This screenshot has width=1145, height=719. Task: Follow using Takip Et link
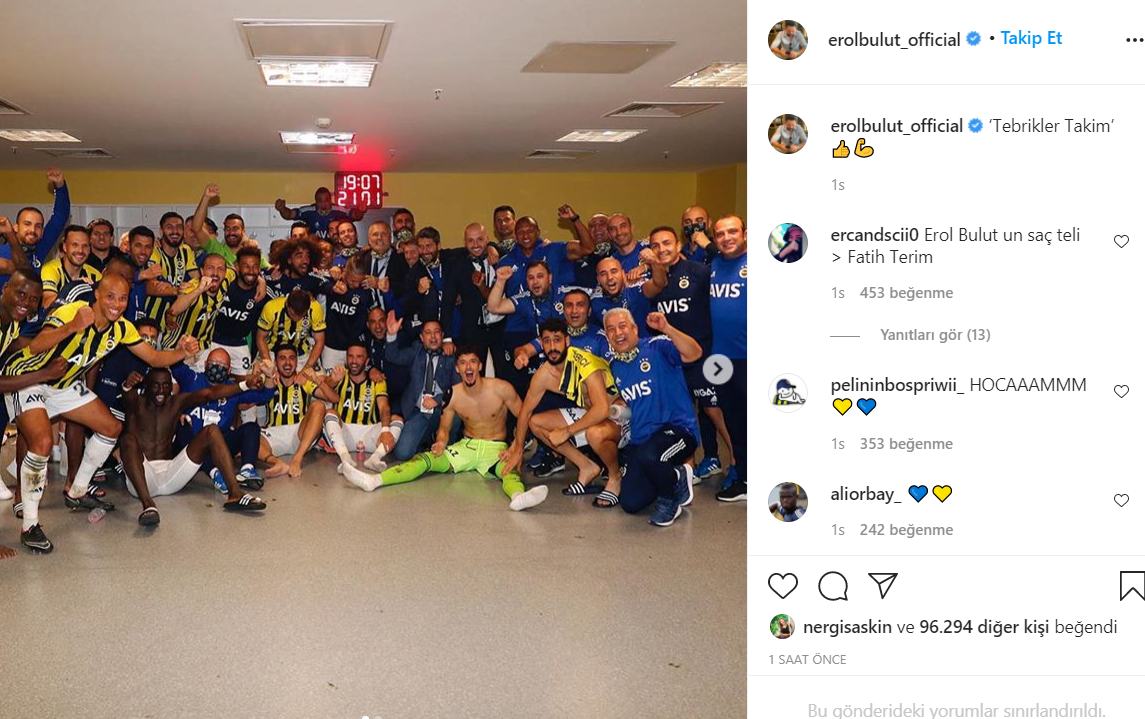point(1031,38)
